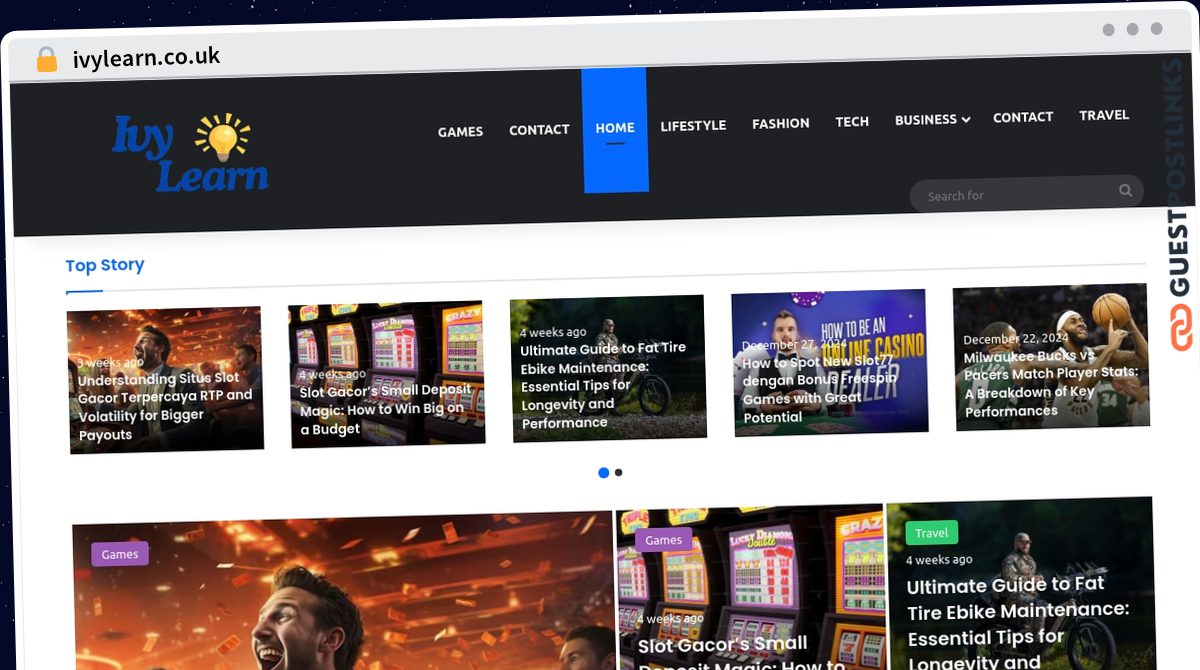
Task: Click the highlighted Home tab
Action: pyautogui.click(x=615, y=128)
